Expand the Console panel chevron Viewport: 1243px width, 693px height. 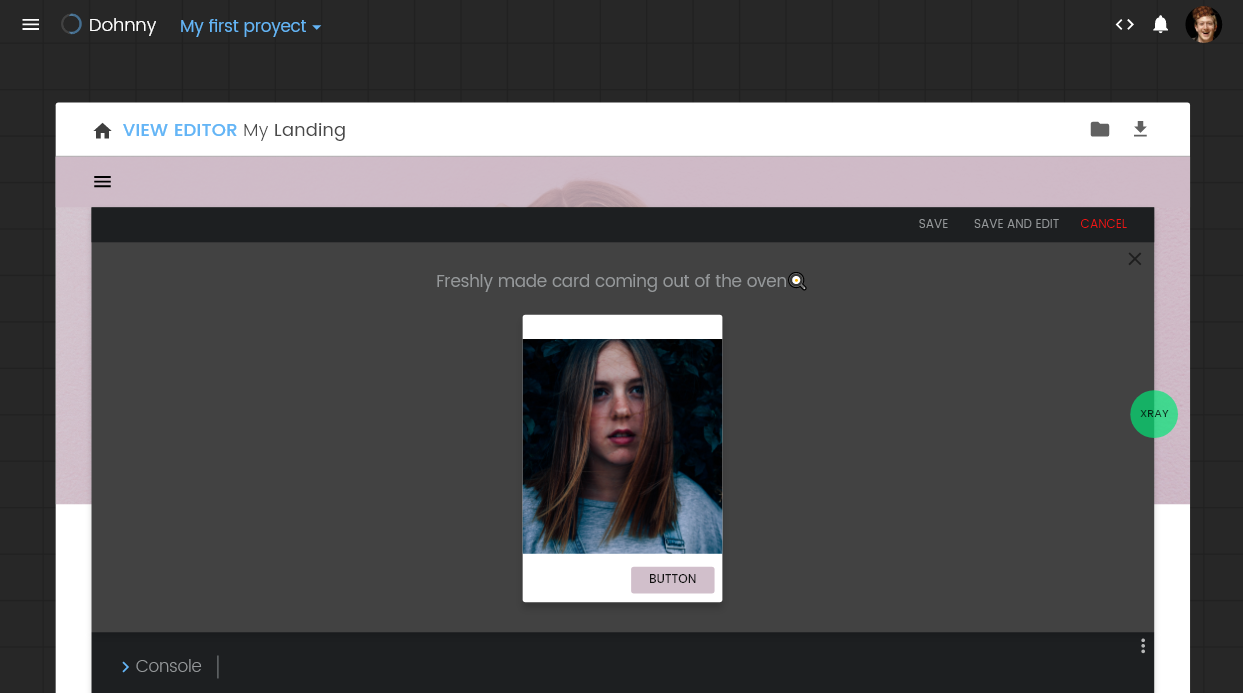point(125,667)
